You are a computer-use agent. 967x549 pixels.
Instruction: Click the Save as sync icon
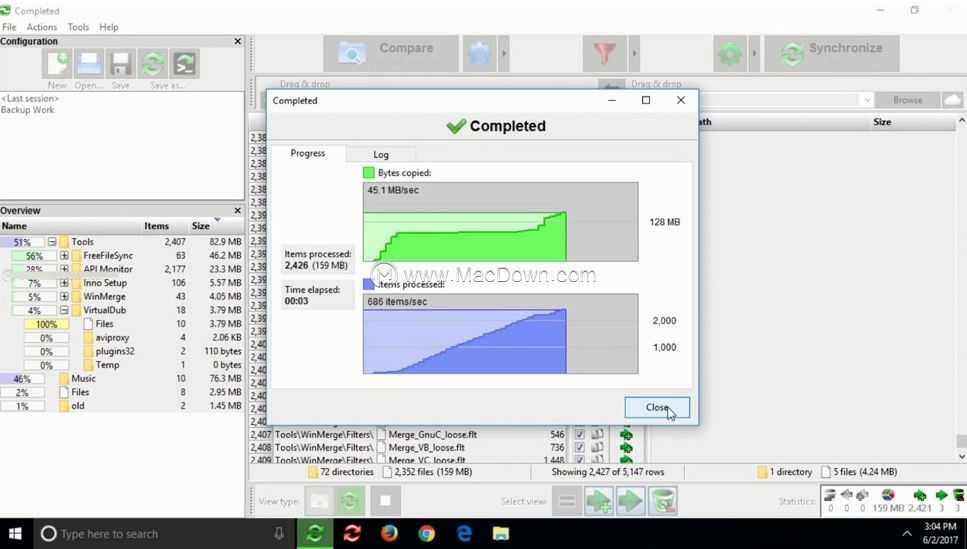(153, 64)
